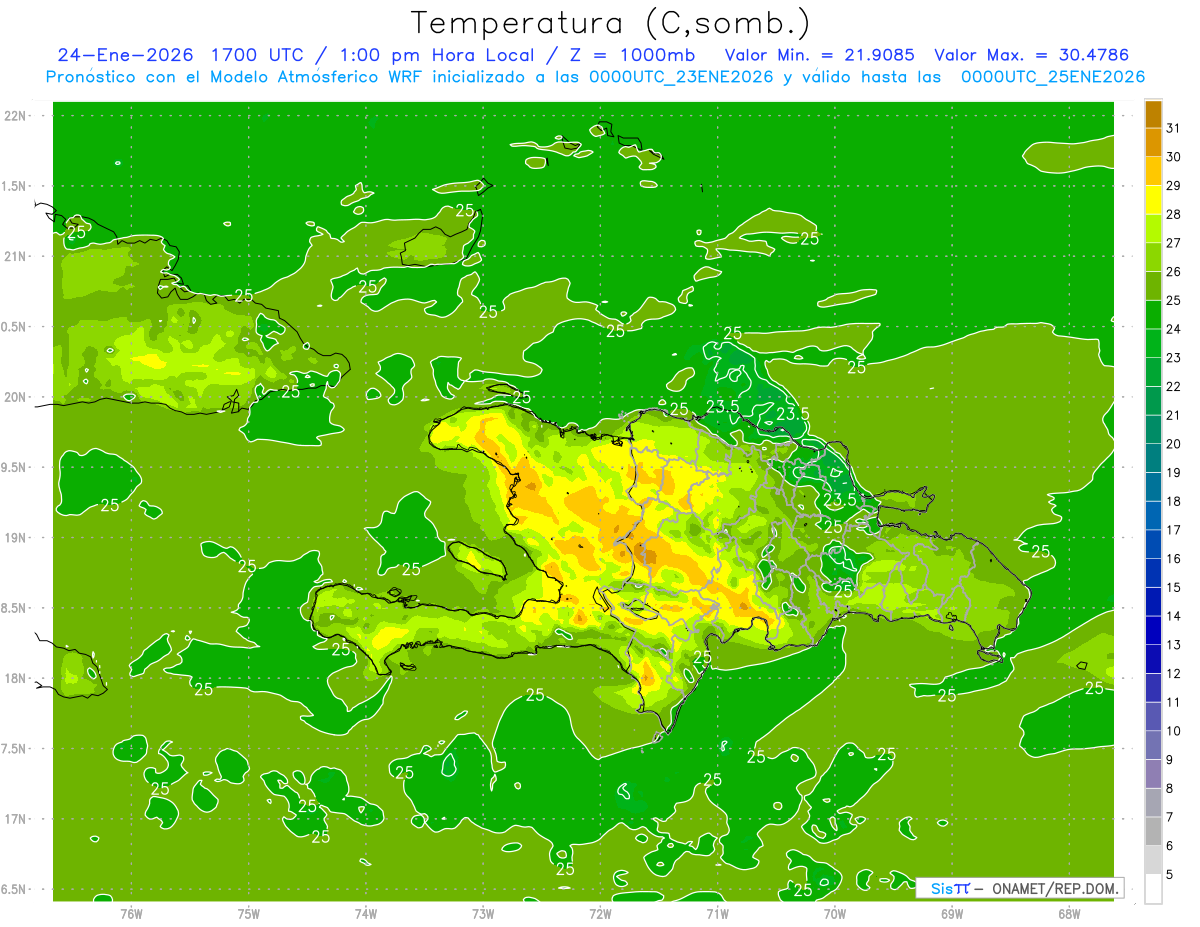
Task: Click the Valor Max. = 30.4786 text
Action: pyautogui.click(x=1032, y=55)
